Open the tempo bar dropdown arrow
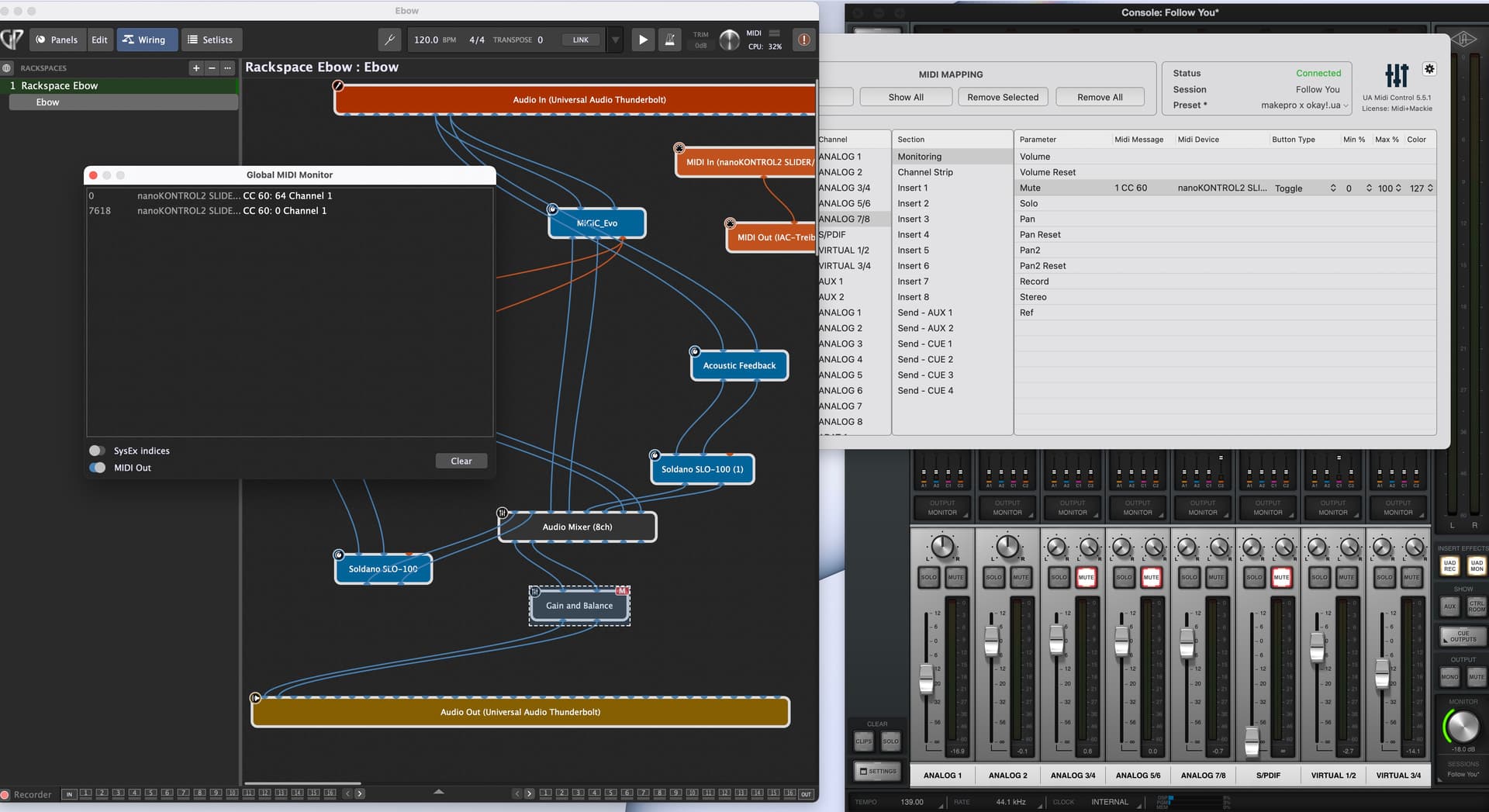1489x812 pixels. [615, 40]
